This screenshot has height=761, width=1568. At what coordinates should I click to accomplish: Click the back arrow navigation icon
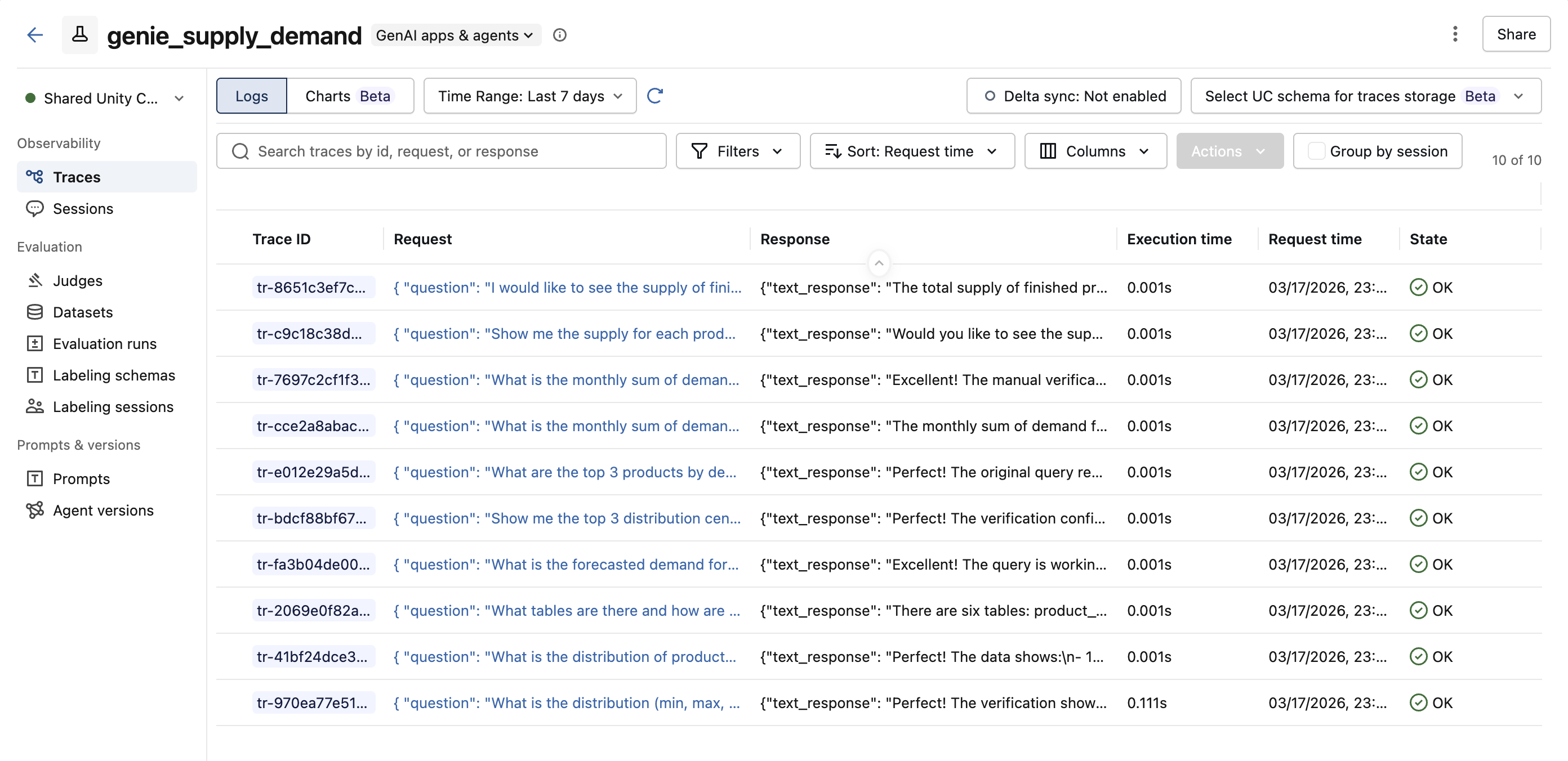point(35,35)
